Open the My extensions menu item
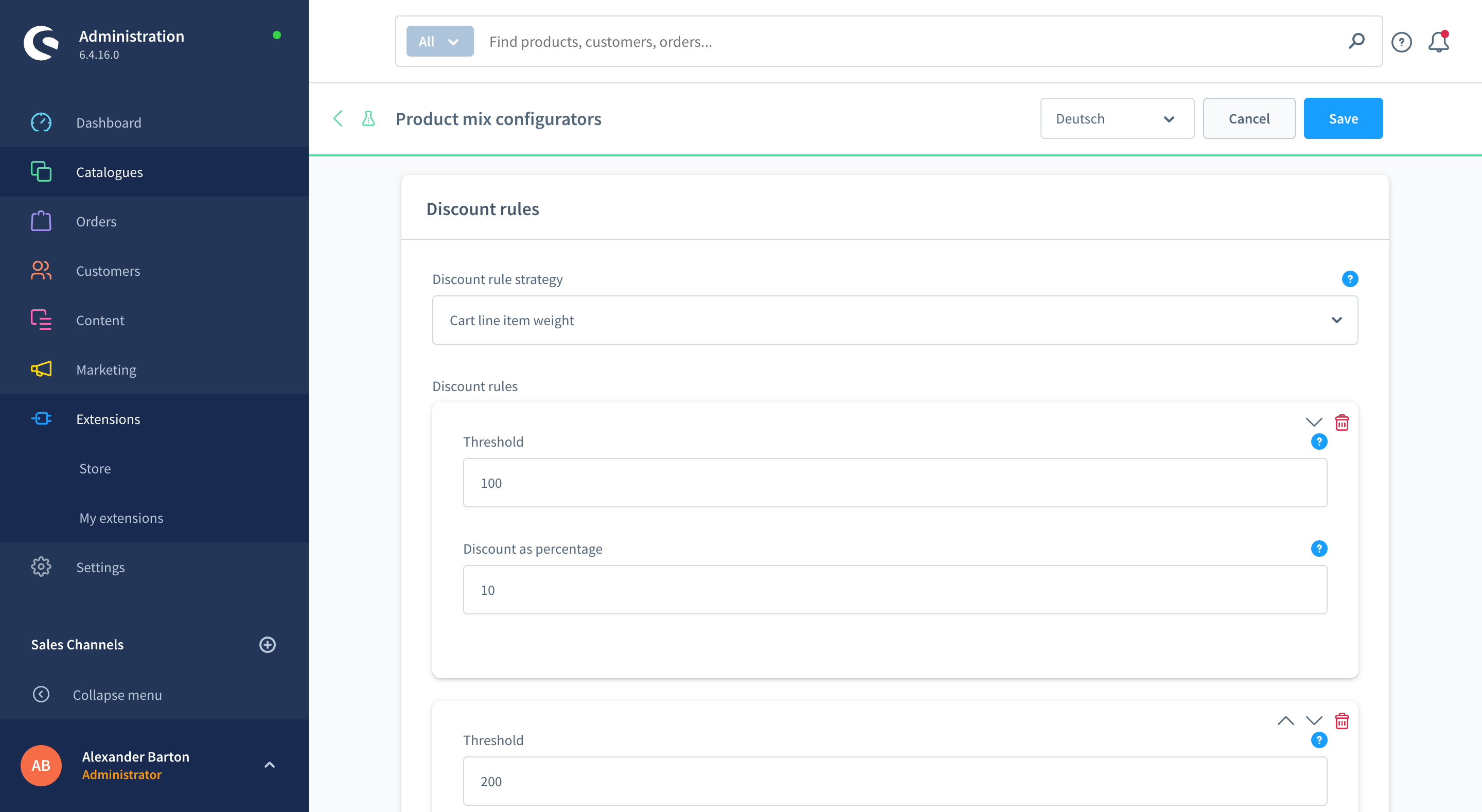The height and width of the screenshot is (812, 1482). point(121,517)
